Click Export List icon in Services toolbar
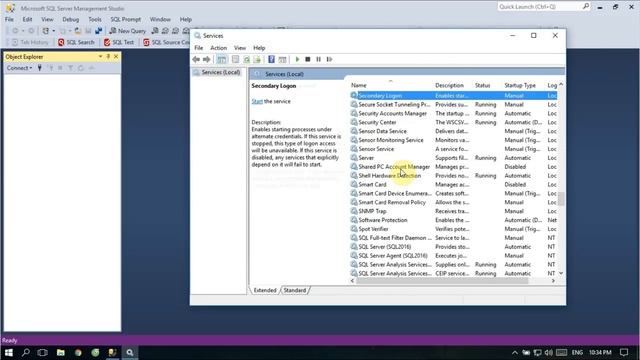The image size is (640, 360). (257, 60)
